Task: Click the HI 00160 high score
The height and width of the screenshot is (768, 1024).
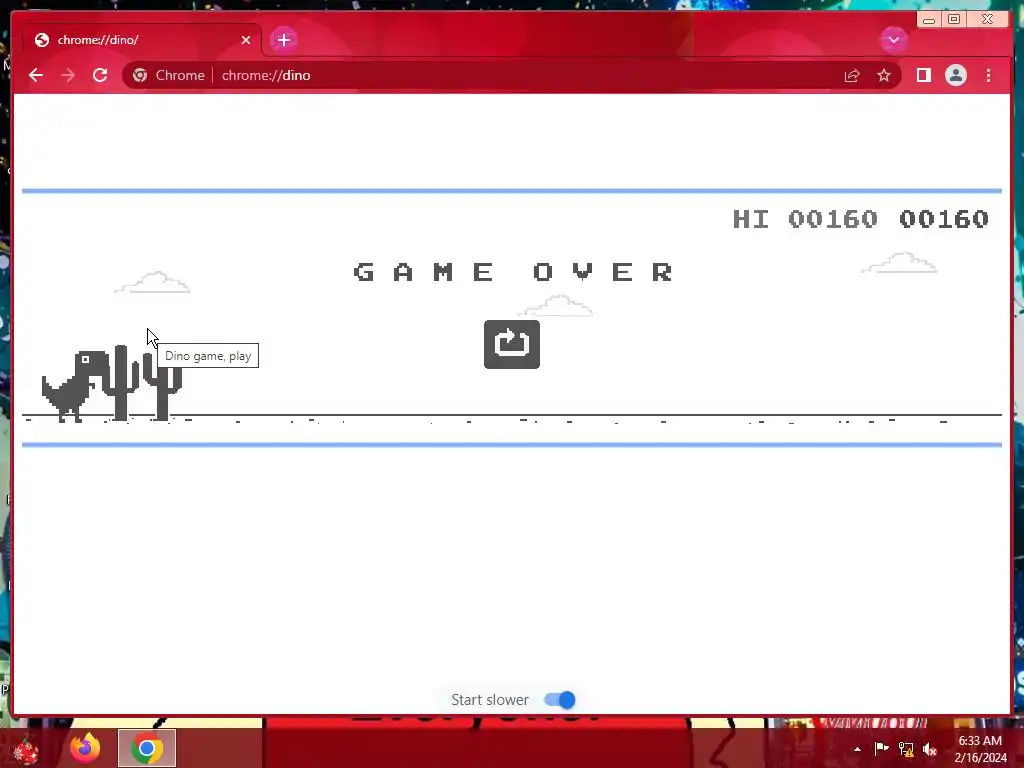Action: [x=805, y=219]
